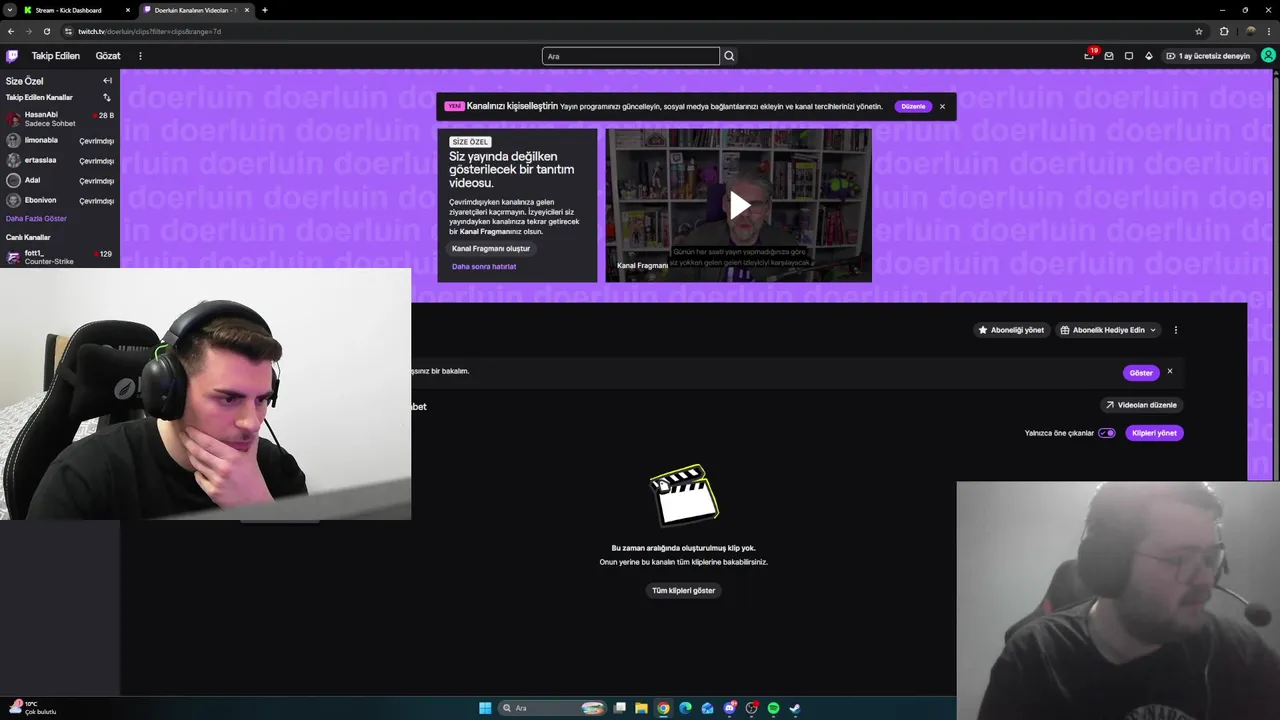Open Discord from the taskbar
This screenshot has height=720, width=1280.
click(729, 708)
